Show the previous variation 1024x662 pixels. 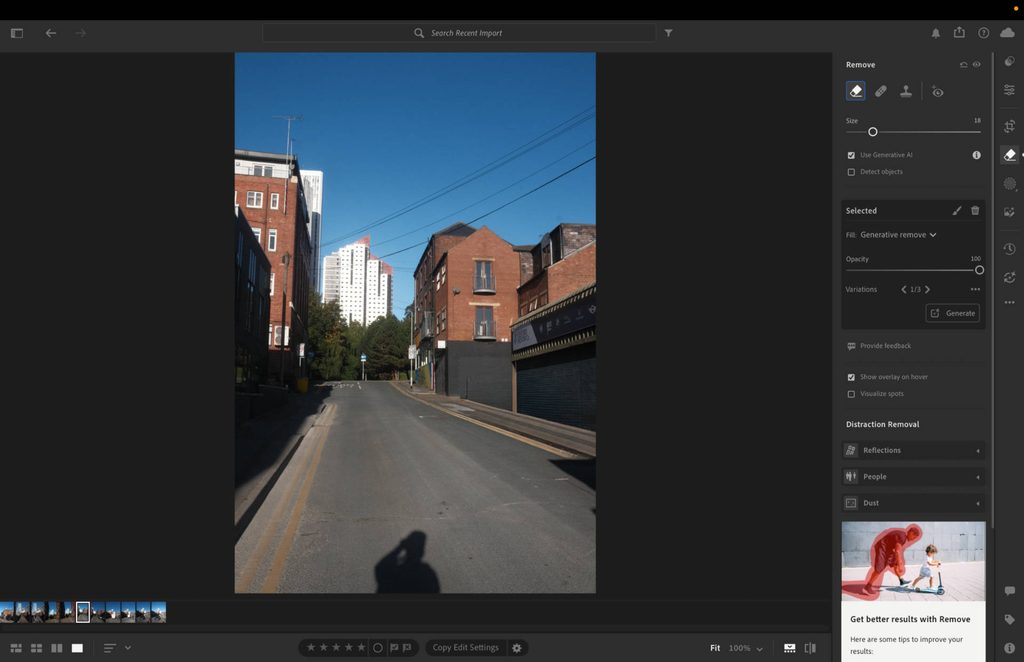point(904,289)
